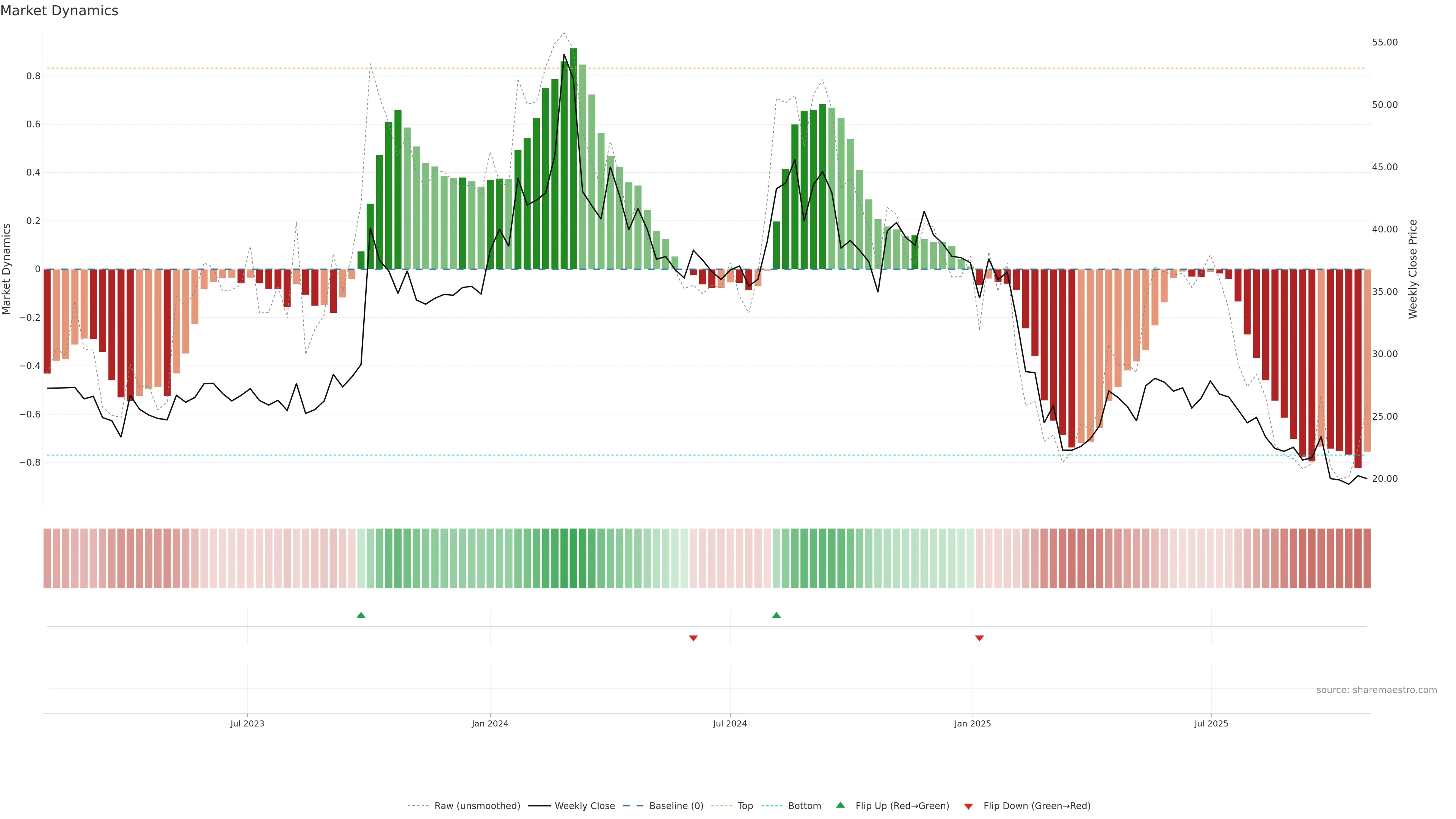Click the Jan 2024 x-axis label
Viewport: 1456px width, 819px height.
490,723
